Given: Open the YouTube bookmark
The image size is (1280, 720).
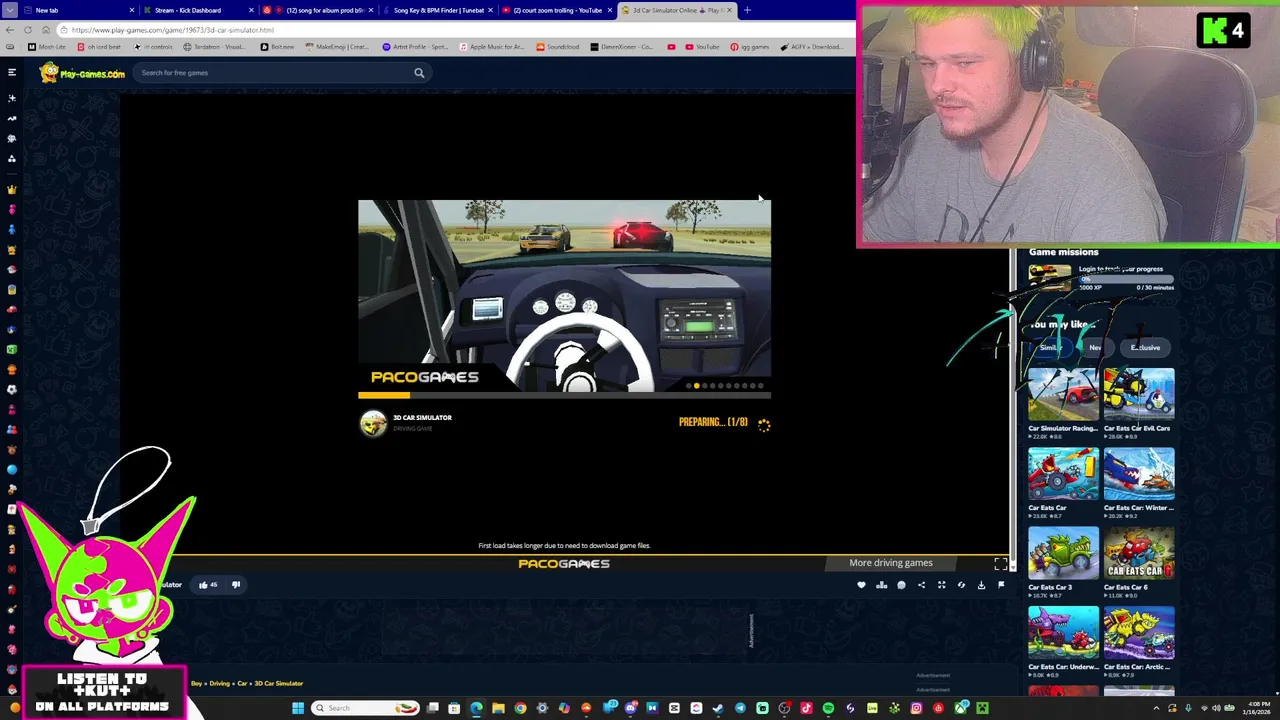Looking at the screenshot, I should pos(702,47).
